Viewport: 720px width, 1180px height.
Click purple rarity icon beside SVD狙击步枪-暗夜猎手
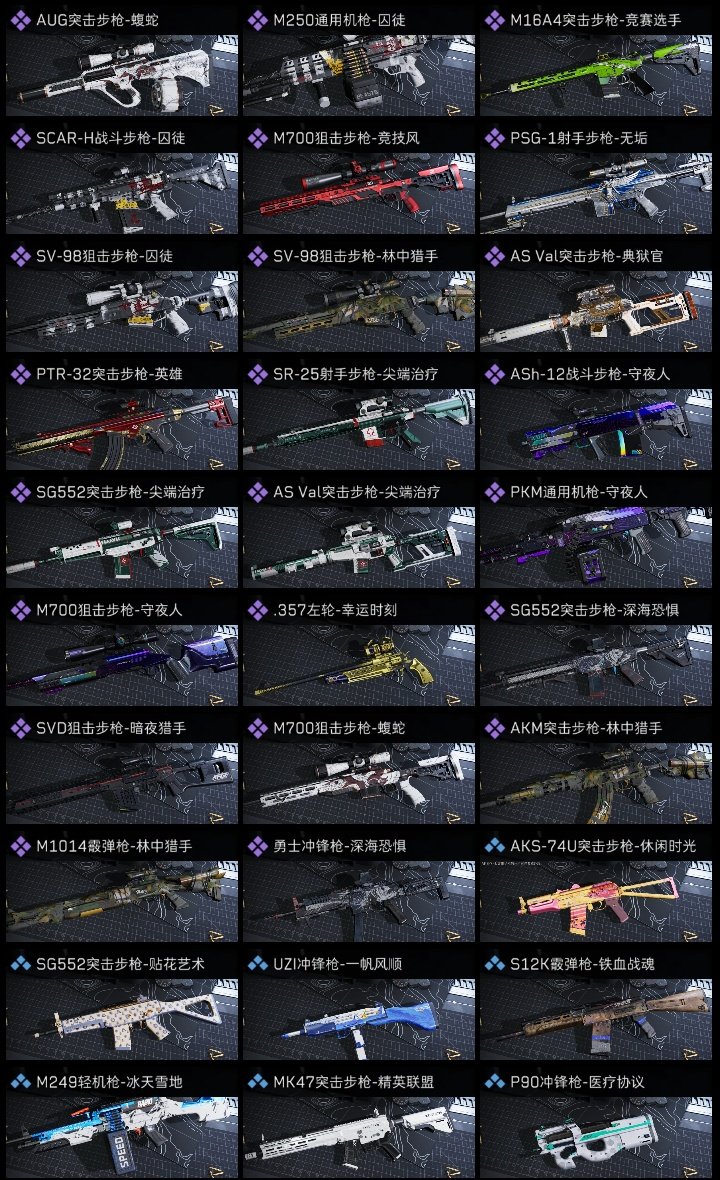20,728
